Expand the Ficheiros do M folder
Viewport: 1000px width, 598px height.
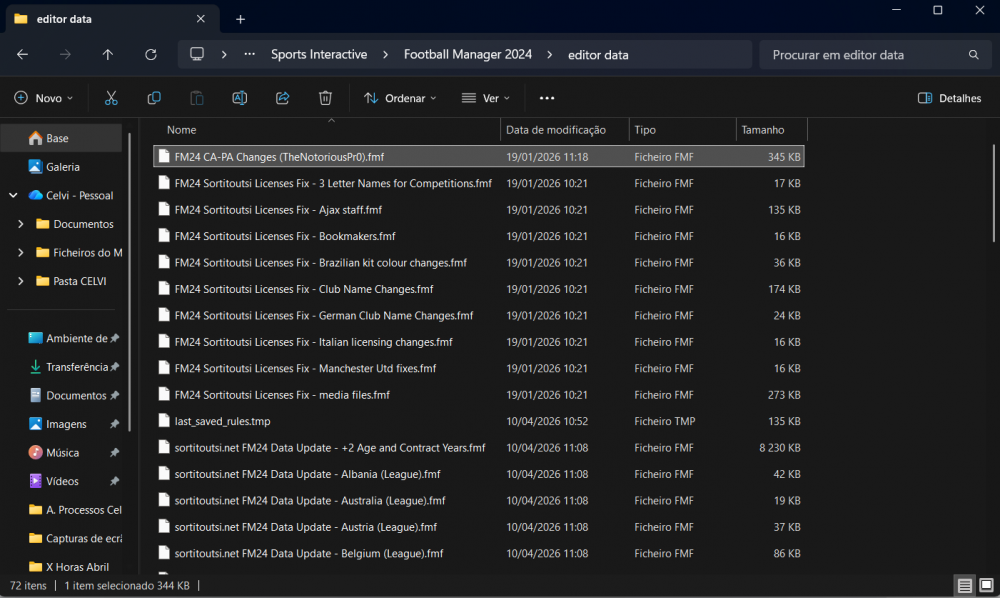(20, 253)
